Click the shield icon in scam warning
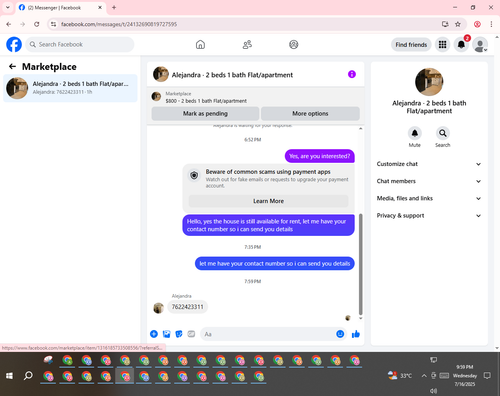This screenshot has height=396, width=500. coord(194,175)
